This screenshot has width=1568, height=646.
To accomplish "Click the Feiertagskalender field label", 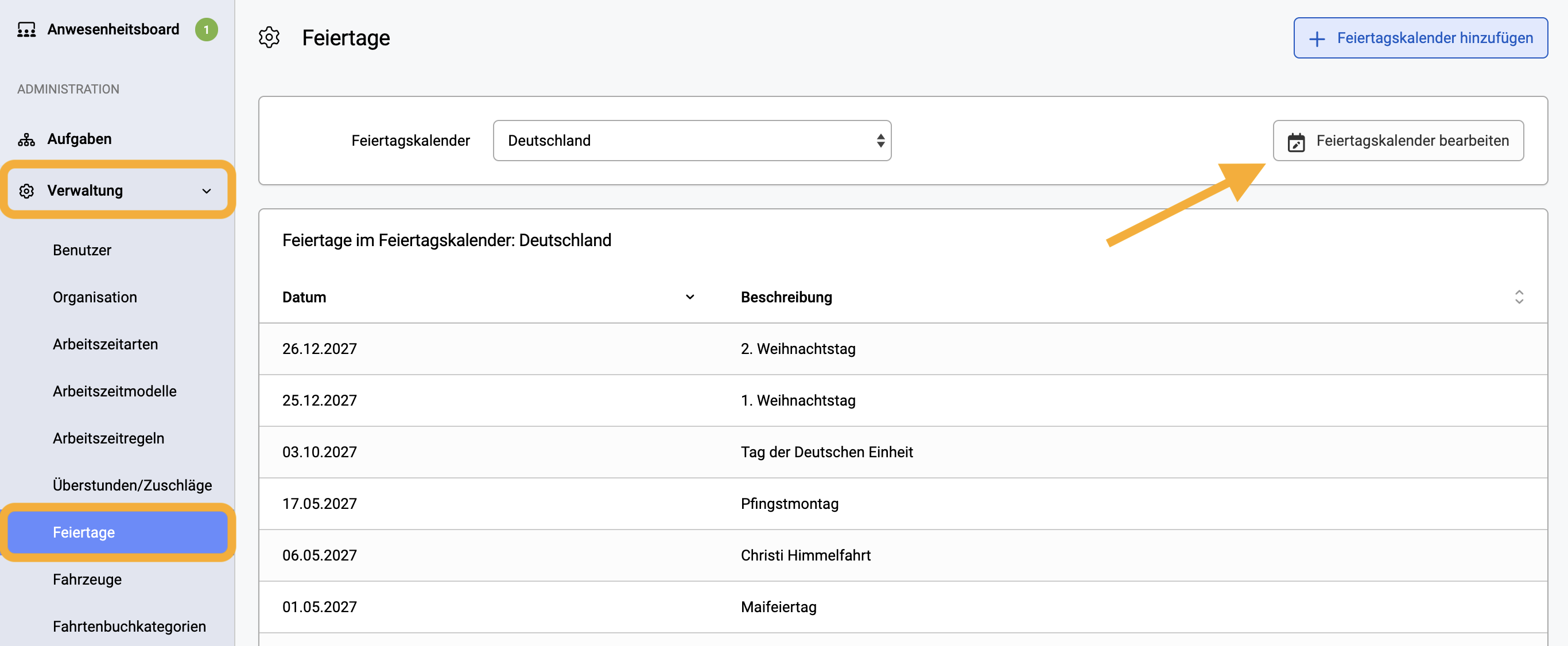I will point(411,141).
